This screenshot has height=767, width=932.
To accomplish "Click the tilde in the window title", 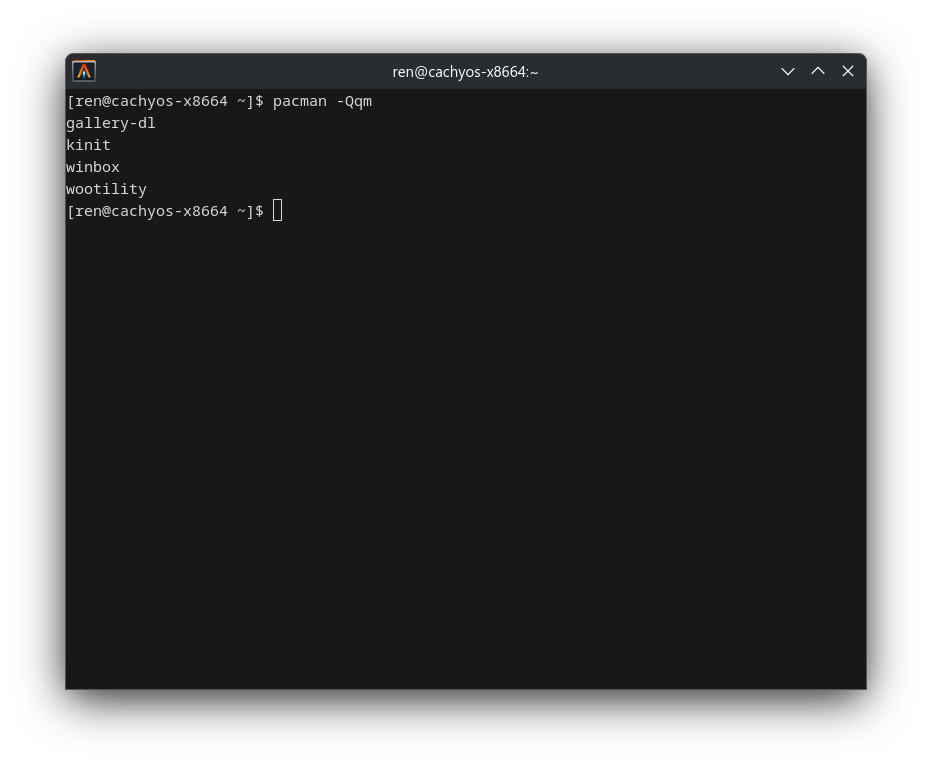I will pyautogui.click(x=534, y=72).
